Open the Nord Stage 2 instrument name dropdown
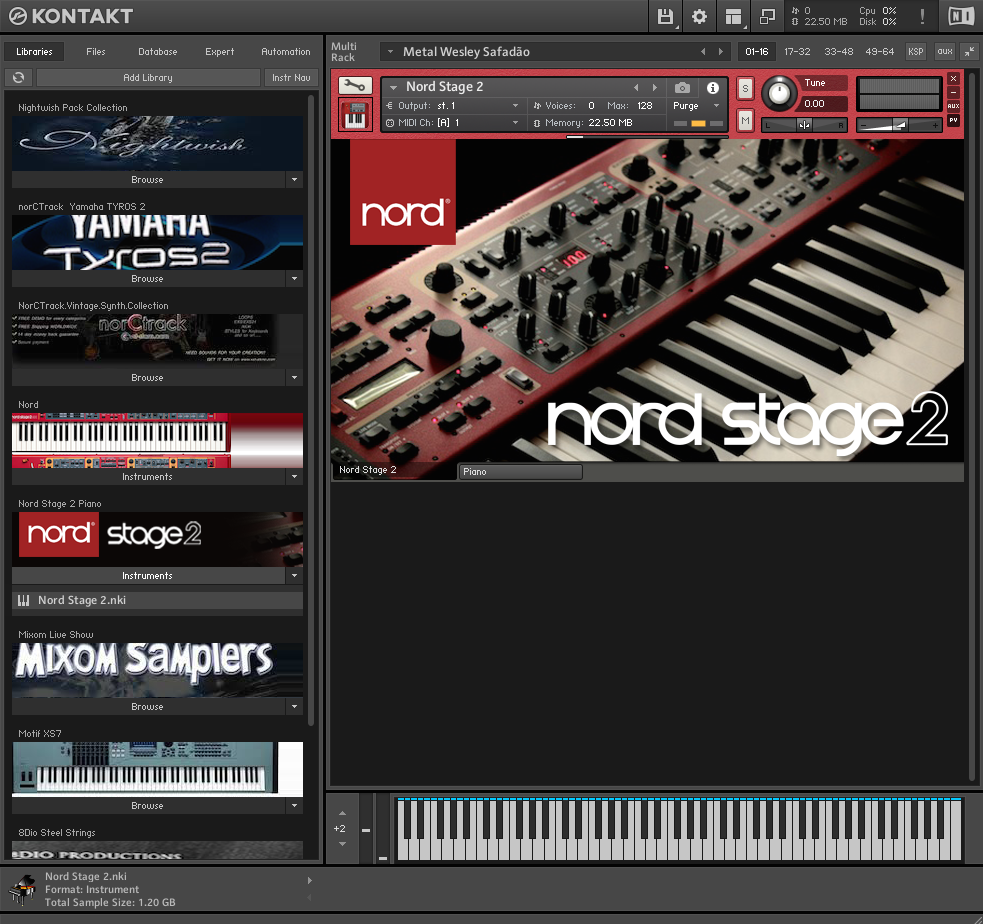Viewport: 983px width, 924px height. 393,87
